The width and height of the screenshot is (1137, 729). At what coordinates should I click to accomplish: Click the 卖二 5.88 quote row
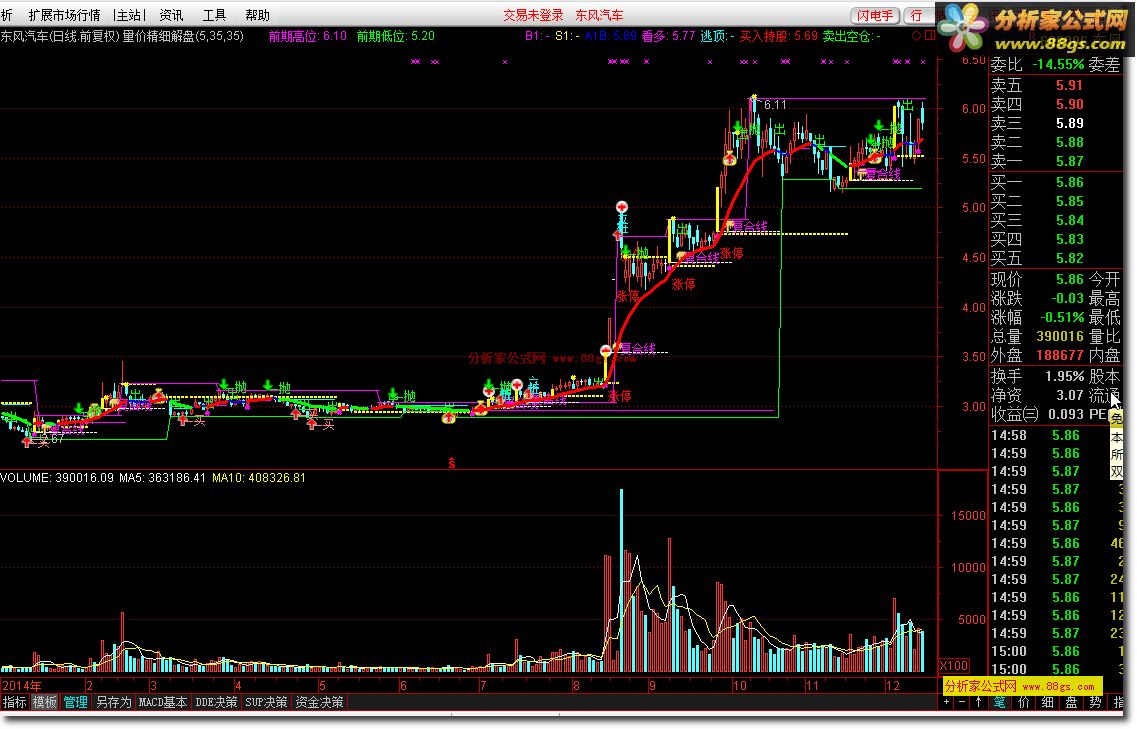tap(1055, 142)
